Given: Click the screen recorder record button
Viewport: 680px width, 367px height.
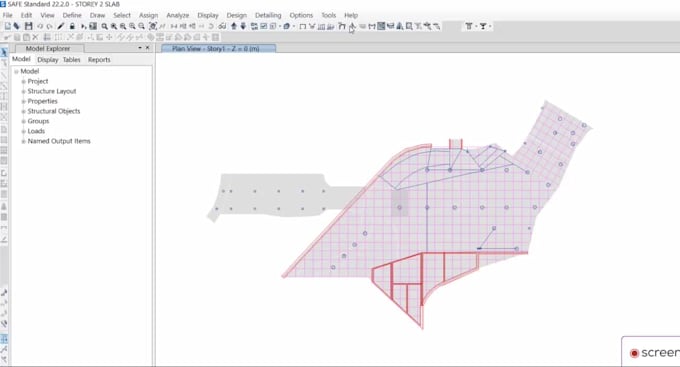Looking at the screenshot, I should [x=634, y=353].
